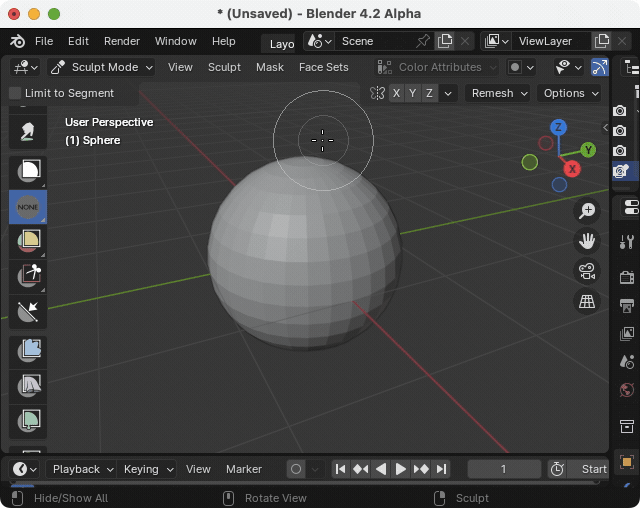Screen dimensions: 640x508
Task: Open the 3D viewport editor type dropdown
Action: click(x=25, y=67)
